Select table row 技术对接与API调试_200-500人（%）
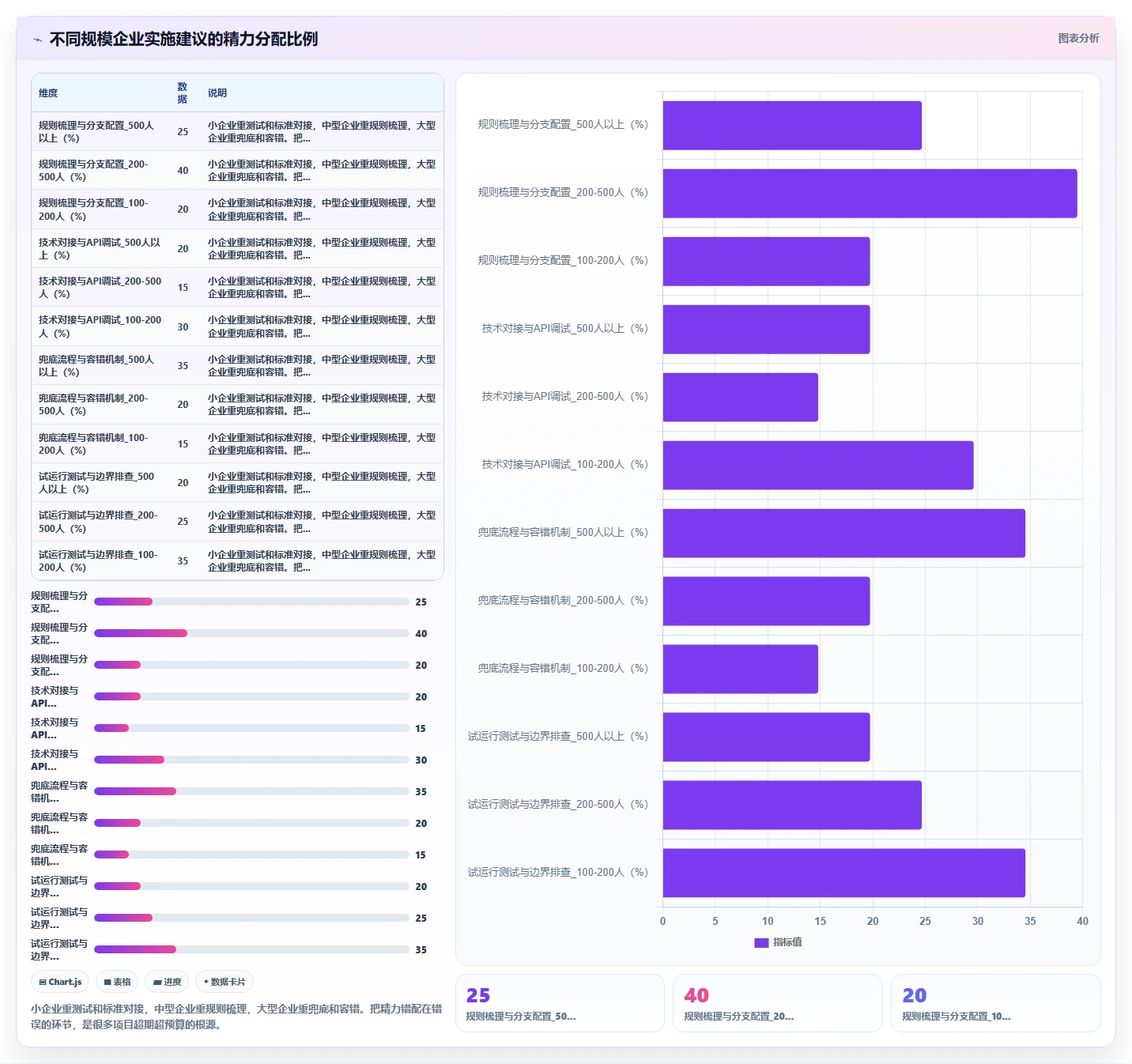 [x=237, y=287]
